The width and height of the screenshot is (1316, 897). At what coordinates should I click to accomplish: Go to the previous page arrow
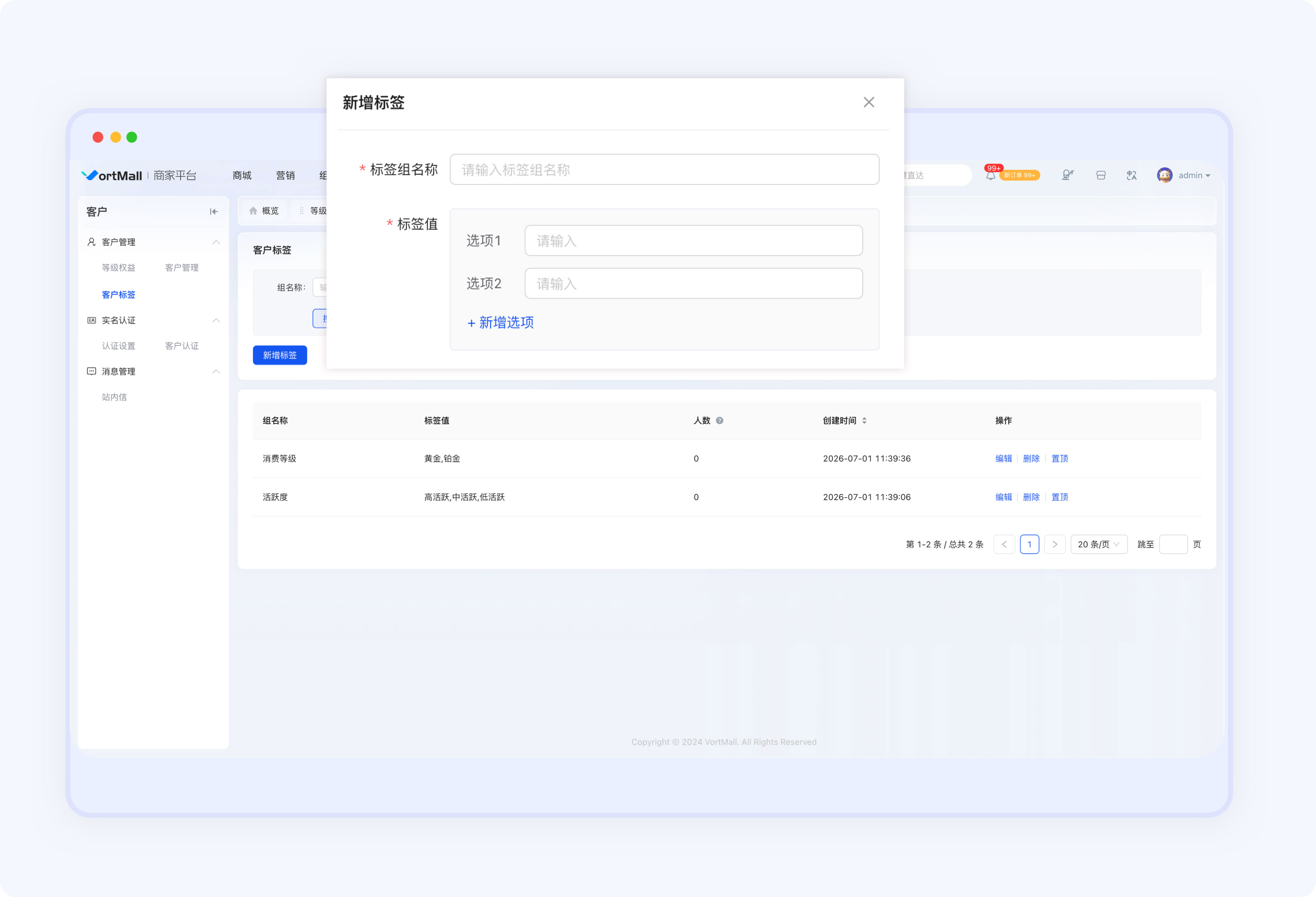click(x=1003, y=544)
